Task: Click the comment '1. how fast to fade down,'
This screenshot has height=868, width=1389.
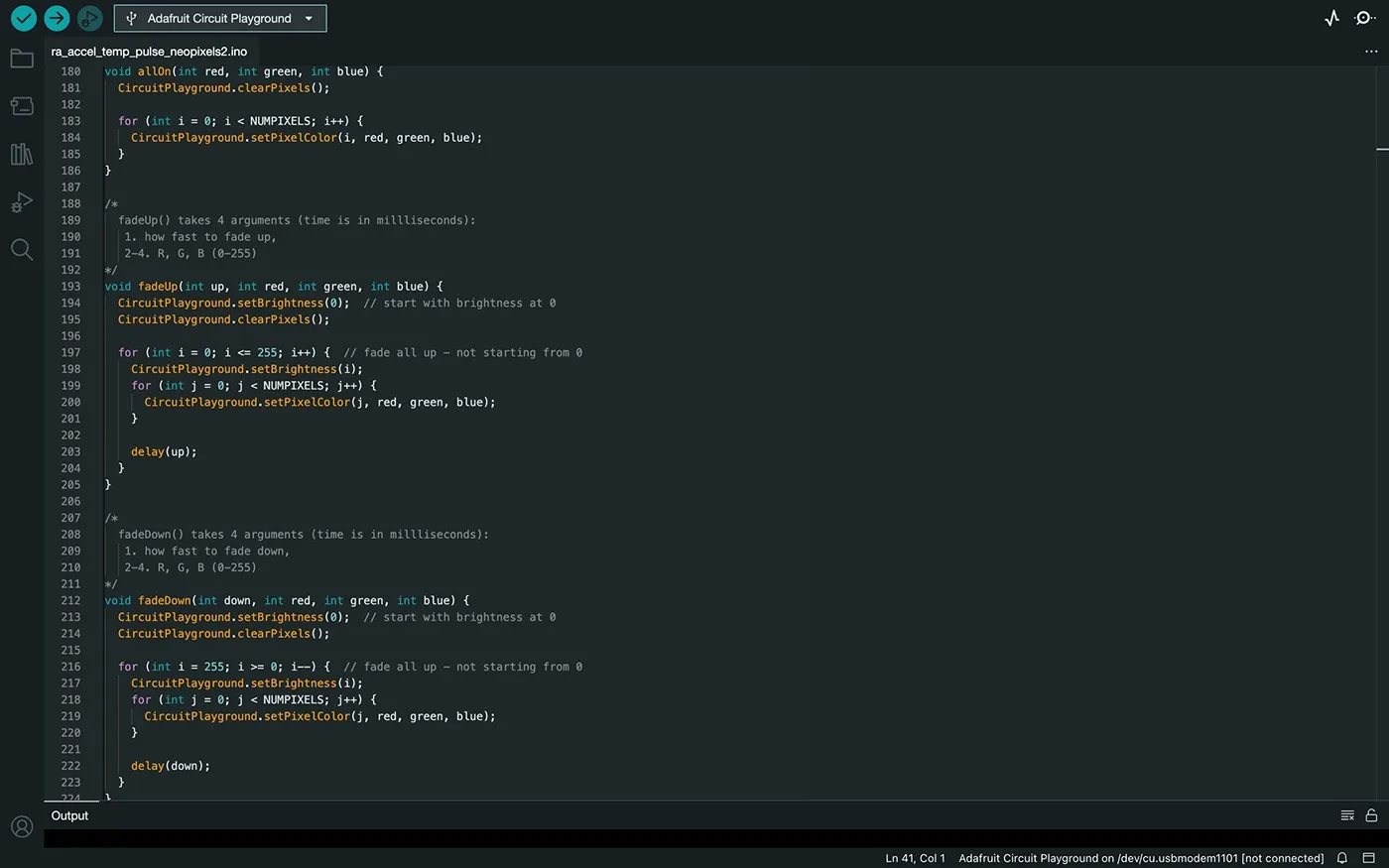Action: click(x=207, y=551)
